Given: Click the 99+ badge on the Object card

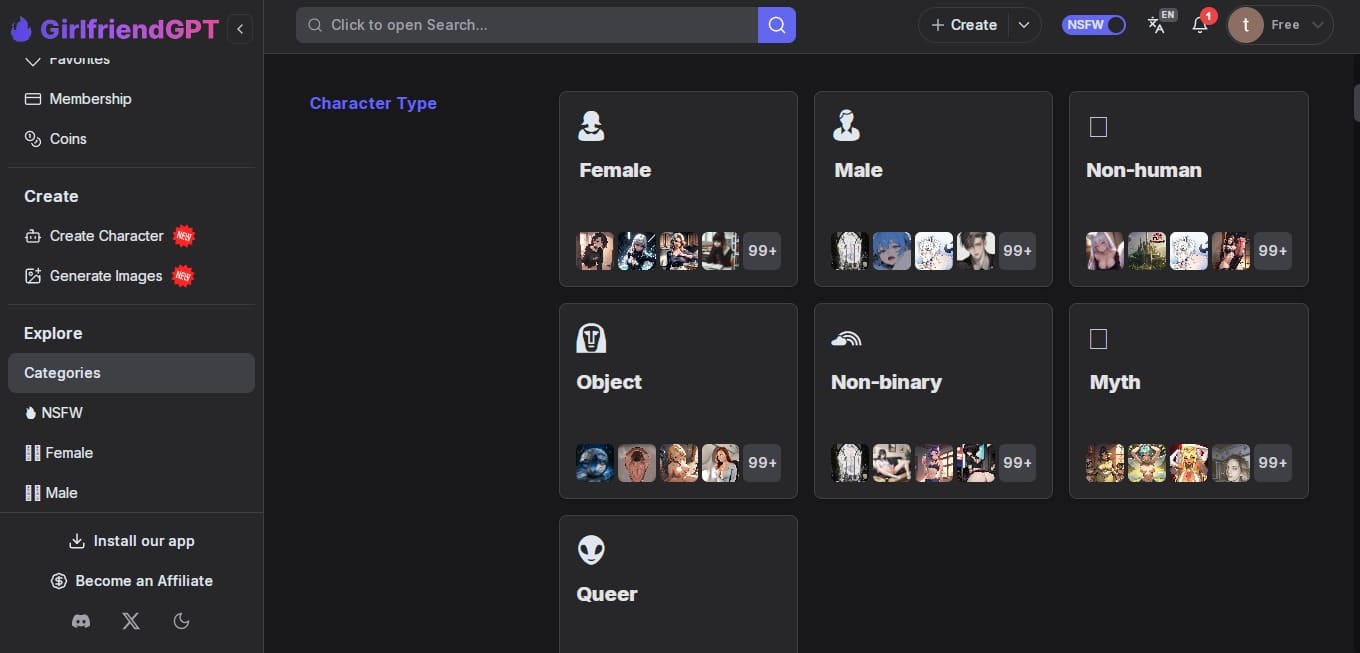Looking at the screenshot, I should pyautogui.click(x=762, y=463).
